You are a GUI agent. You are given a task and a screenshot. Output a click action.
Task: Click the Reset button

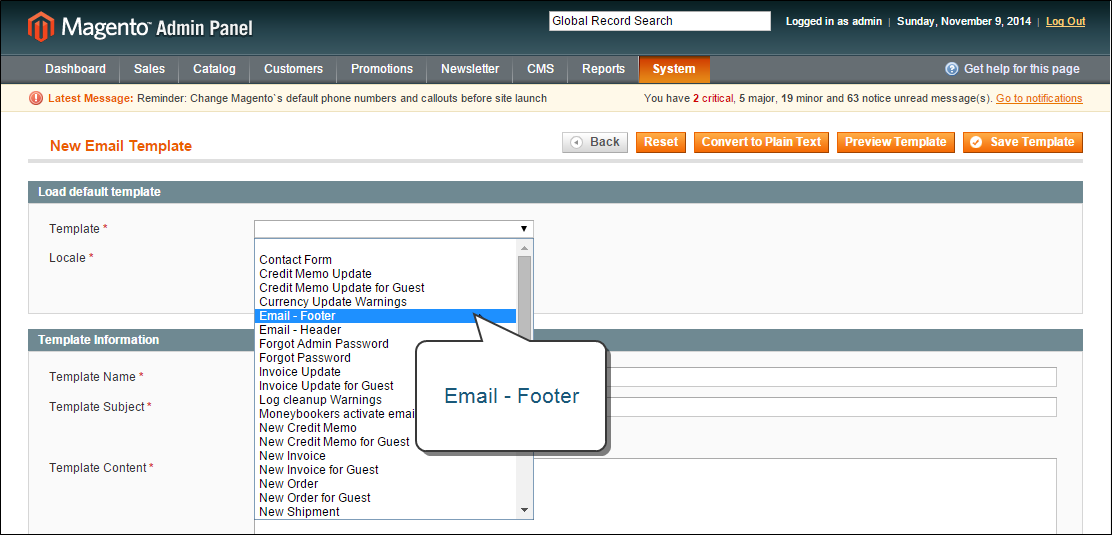(x=661, y=142)
